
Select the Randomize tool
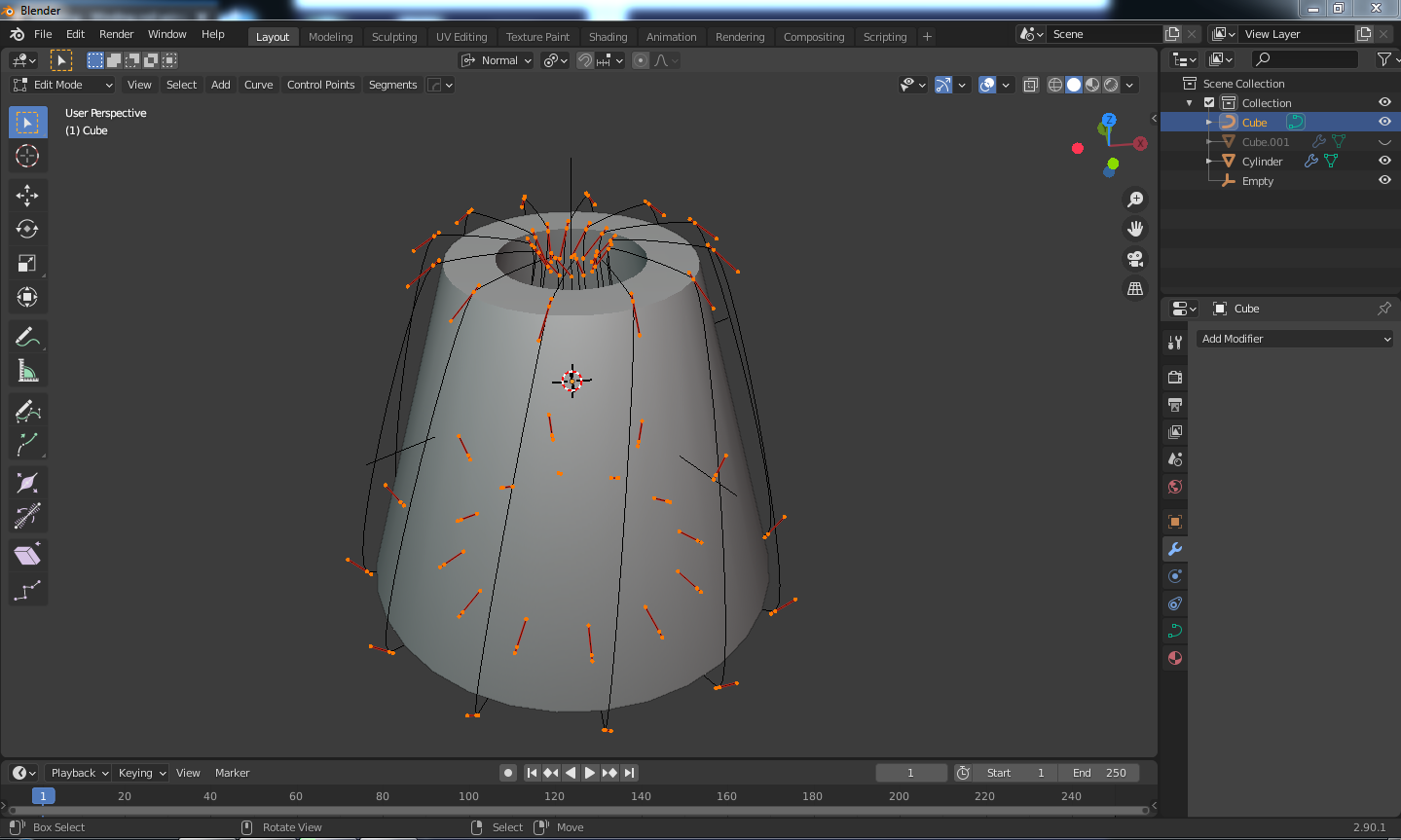coord(27,590)
